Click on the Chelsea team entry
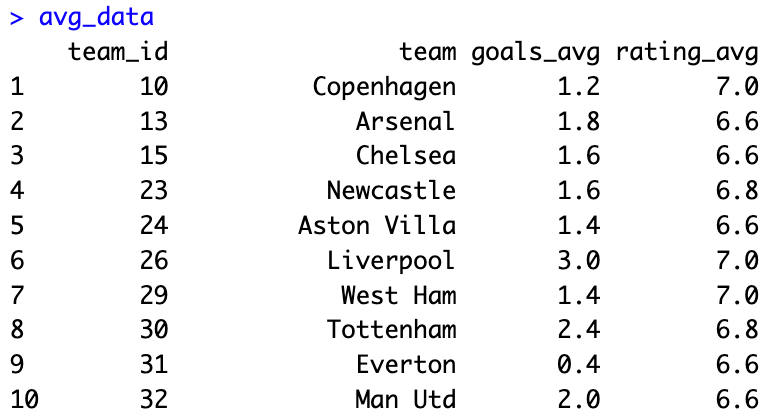Viewport: 772px width, 418px height. [x=405, y=157]
